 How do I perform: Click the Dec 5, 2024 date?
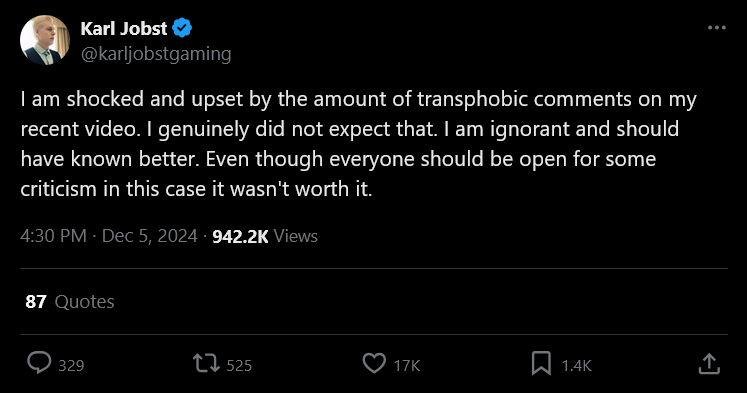tap(150, 236)
